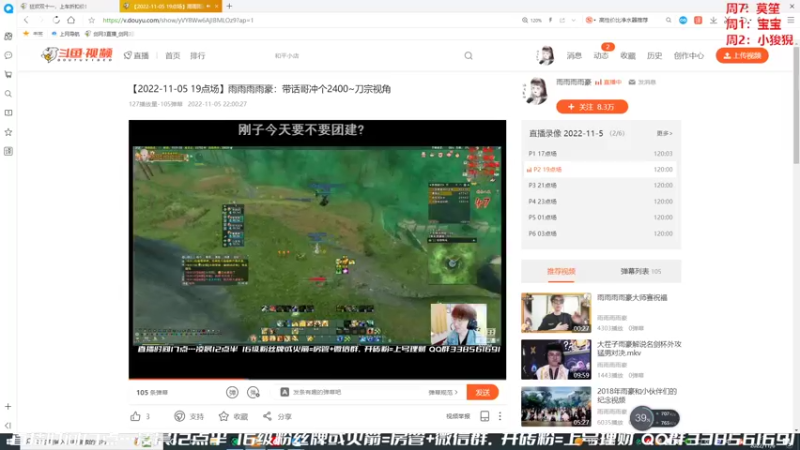Like the video with the thumbs-up icon
The image size is (800, 450).
tap(135, 416)
